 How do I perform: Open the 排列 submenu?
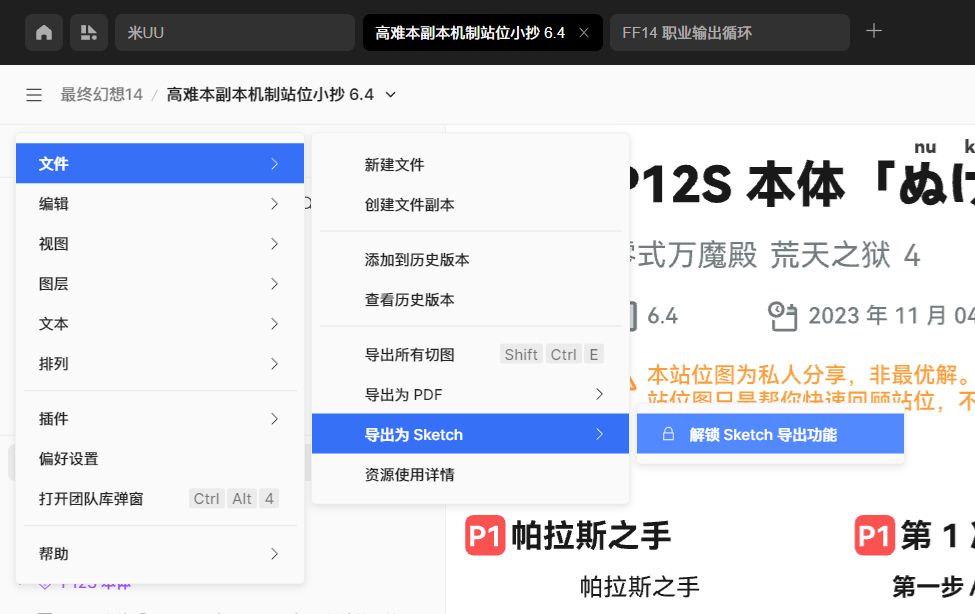(160, 364)
